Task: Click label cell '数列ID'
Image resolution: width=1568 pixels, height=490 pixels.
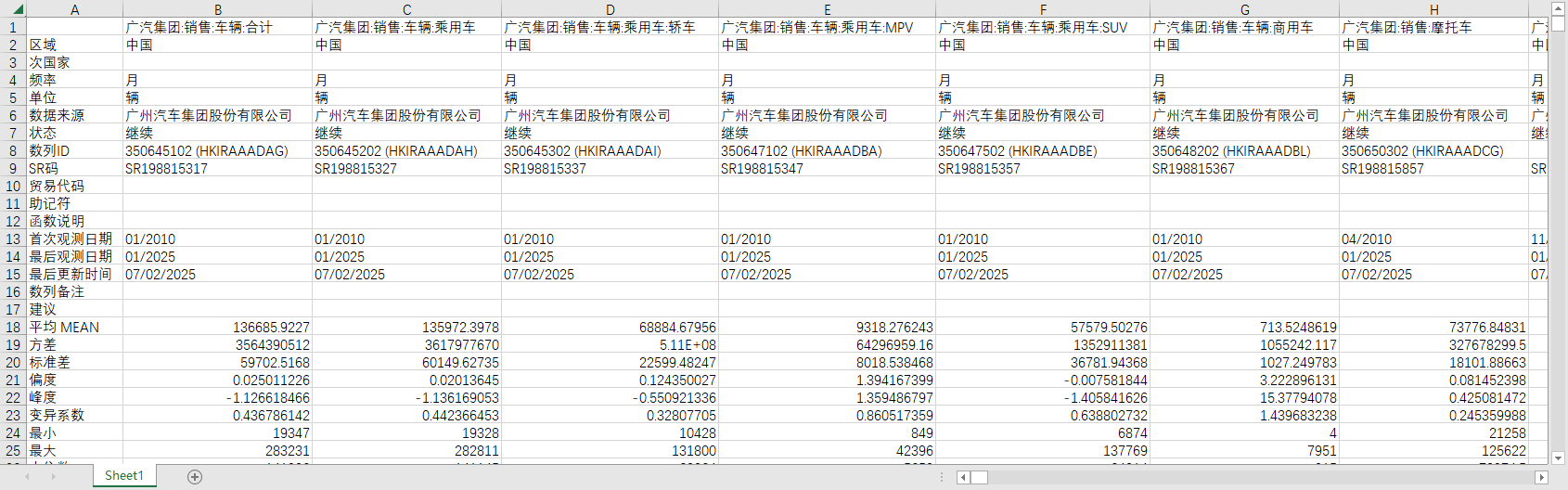Action: (74, 150)
